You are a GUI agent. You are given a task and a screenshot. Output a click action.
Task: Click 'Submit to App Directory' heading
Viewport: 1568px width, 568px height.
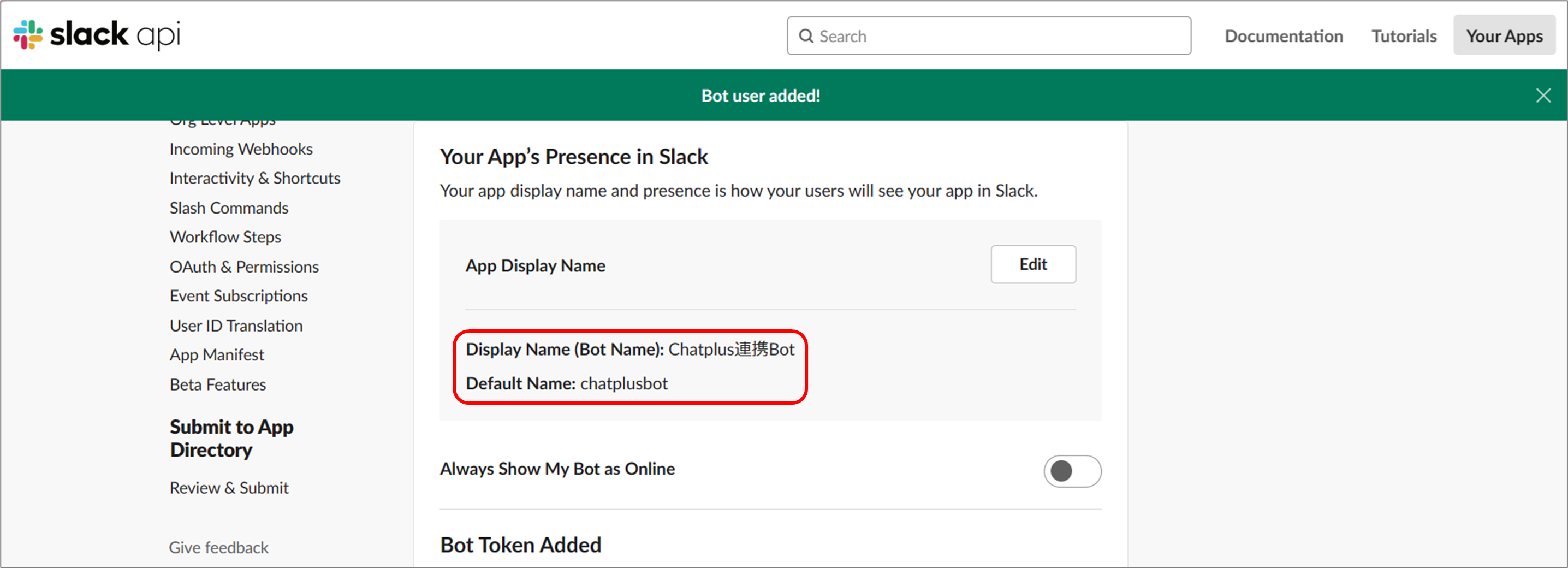pos(231,439)
